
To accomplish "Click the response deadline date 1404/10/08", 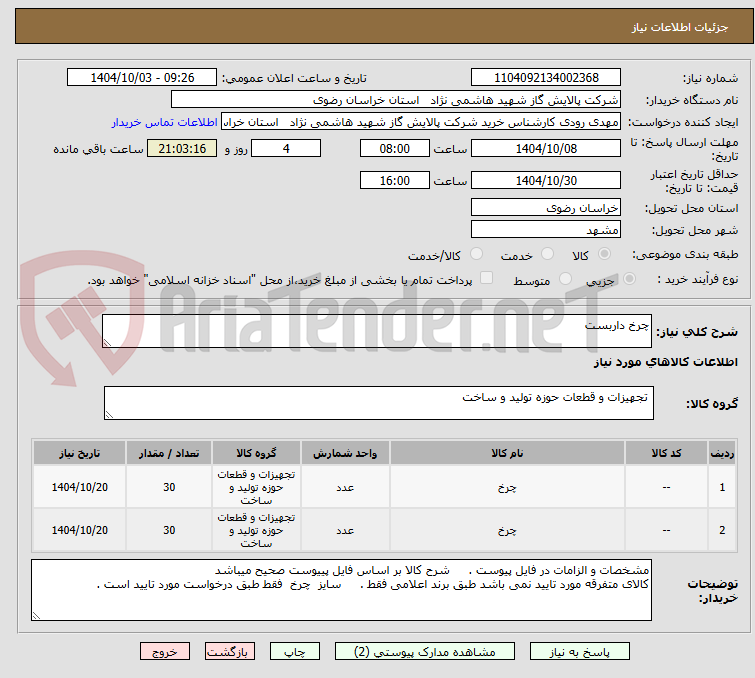I will point(546,148).
